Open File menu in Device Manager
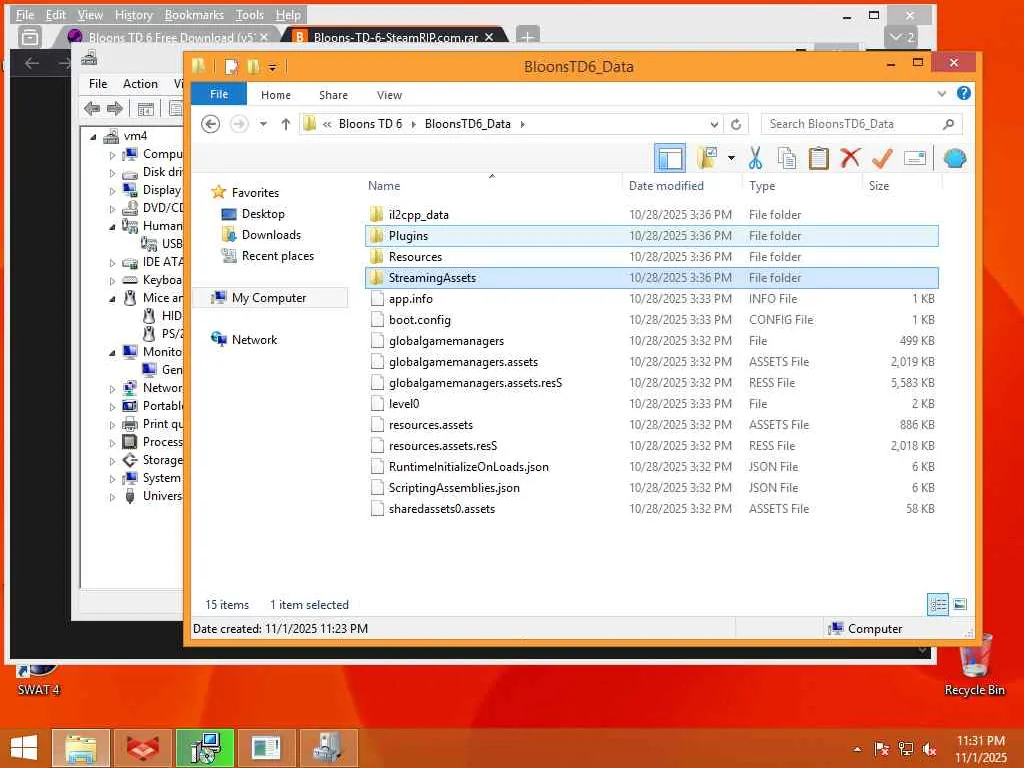This screenshot has height=768, width=1024. point(98,84)
